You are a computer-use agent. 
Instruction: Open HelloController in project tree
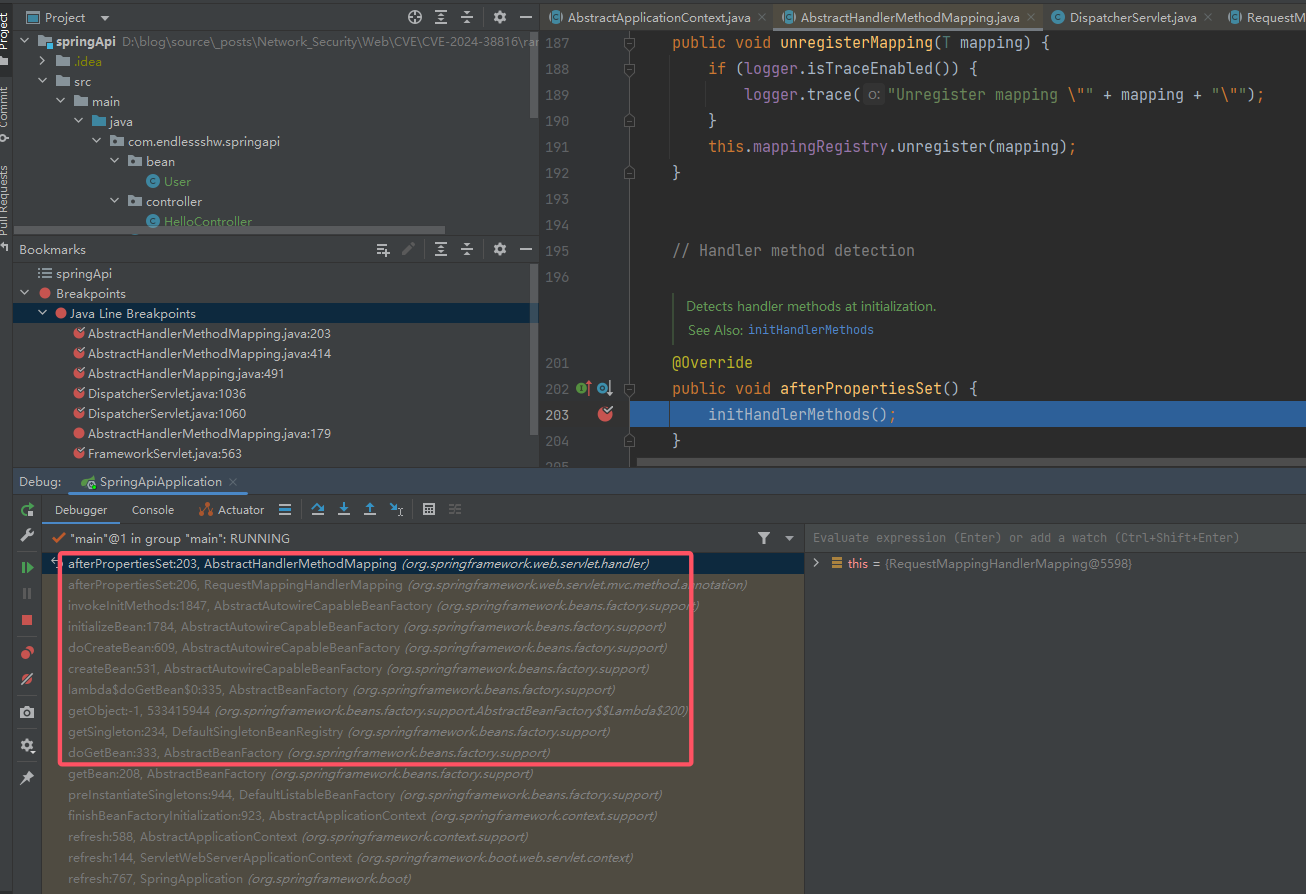click(208, 222)
